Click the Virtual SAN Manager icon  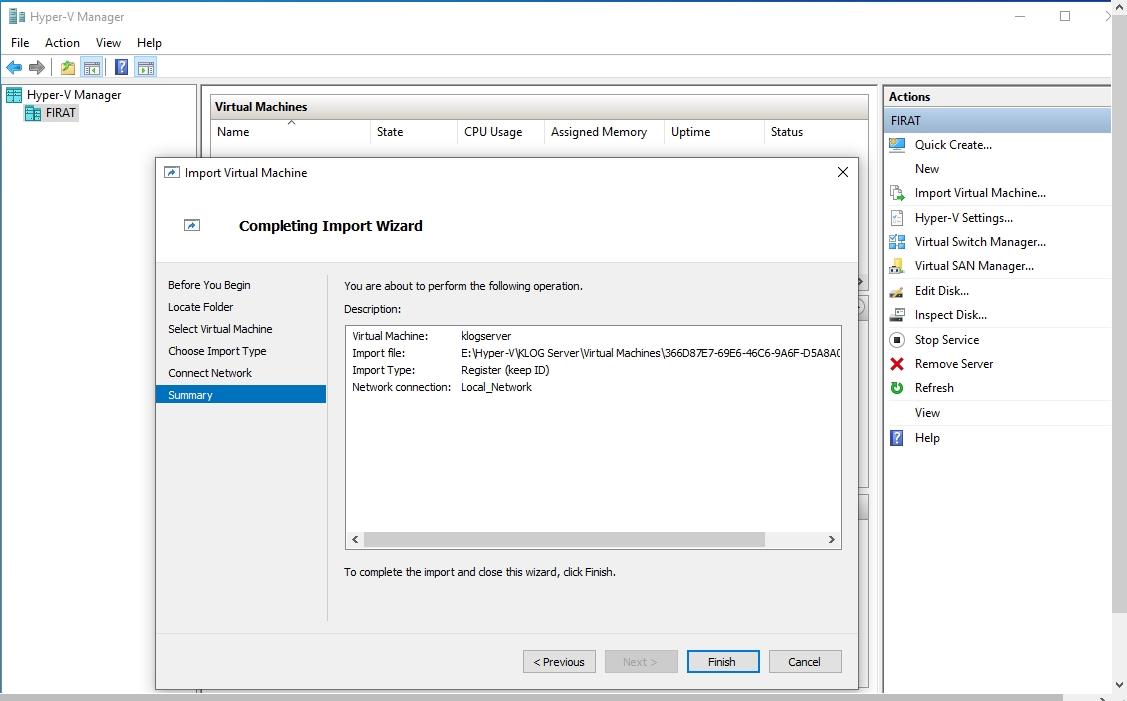897,266
